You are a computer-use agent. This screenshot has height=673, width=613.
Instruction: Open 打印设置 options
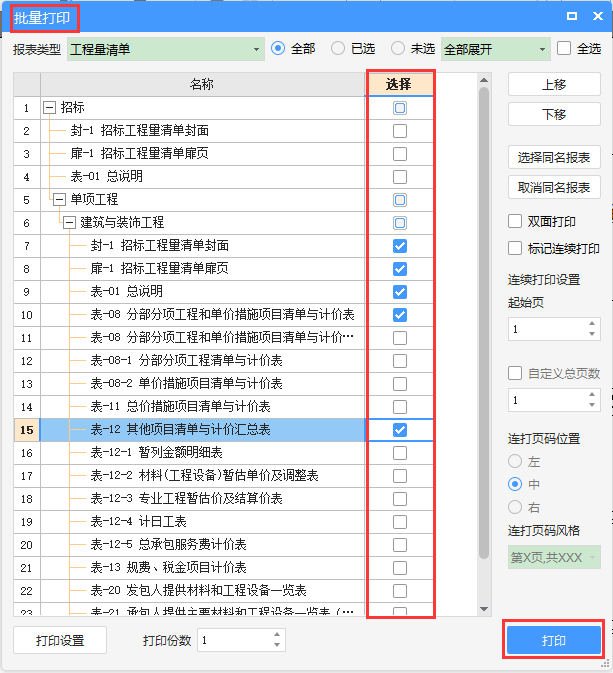(60, 641)
